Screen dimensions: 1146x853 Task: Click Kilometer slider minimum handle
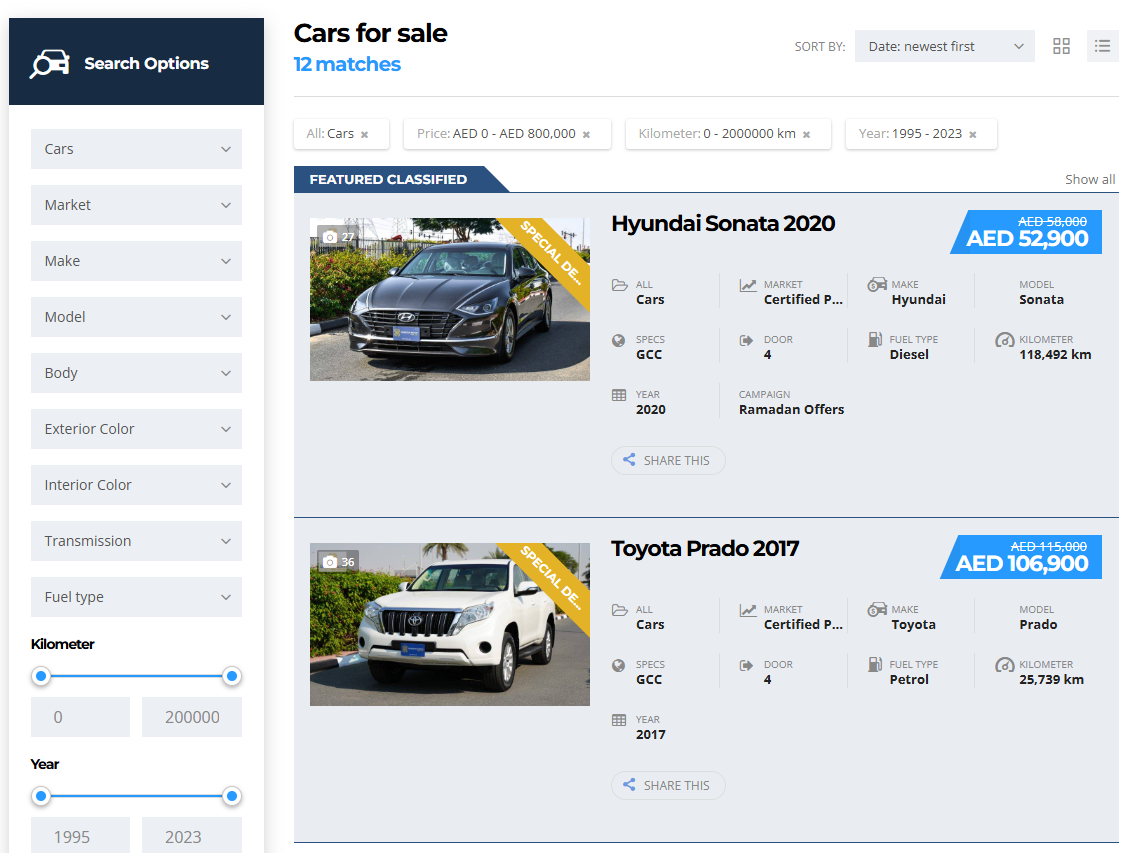point(42,676)
